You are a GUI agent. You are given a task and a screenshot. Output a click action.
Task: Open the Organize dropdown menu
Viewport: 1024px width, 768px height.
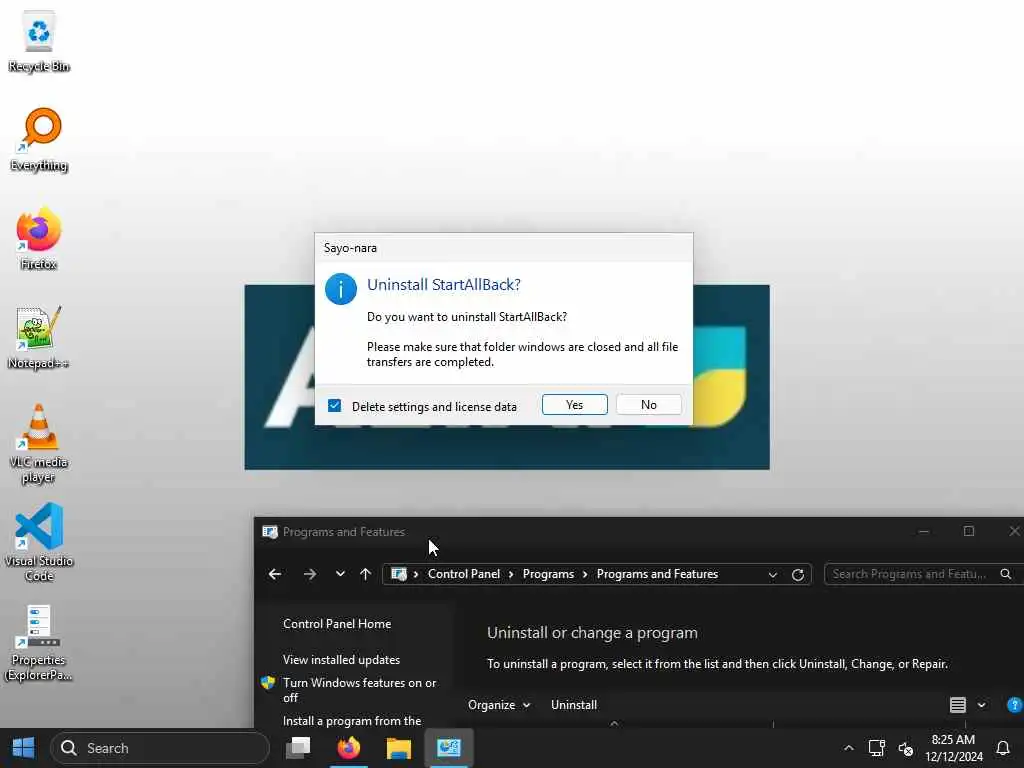tap(499, 705)
